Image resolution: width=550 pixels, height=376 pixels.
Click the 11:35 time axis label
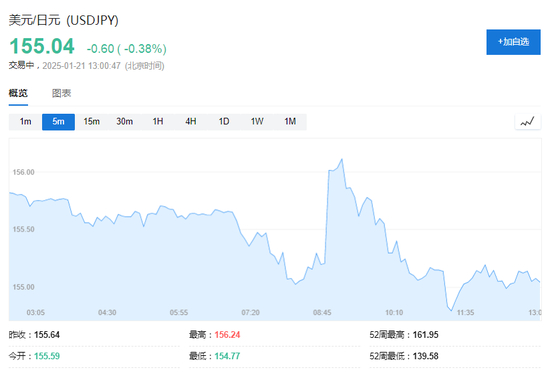click(x=465, y=312)
